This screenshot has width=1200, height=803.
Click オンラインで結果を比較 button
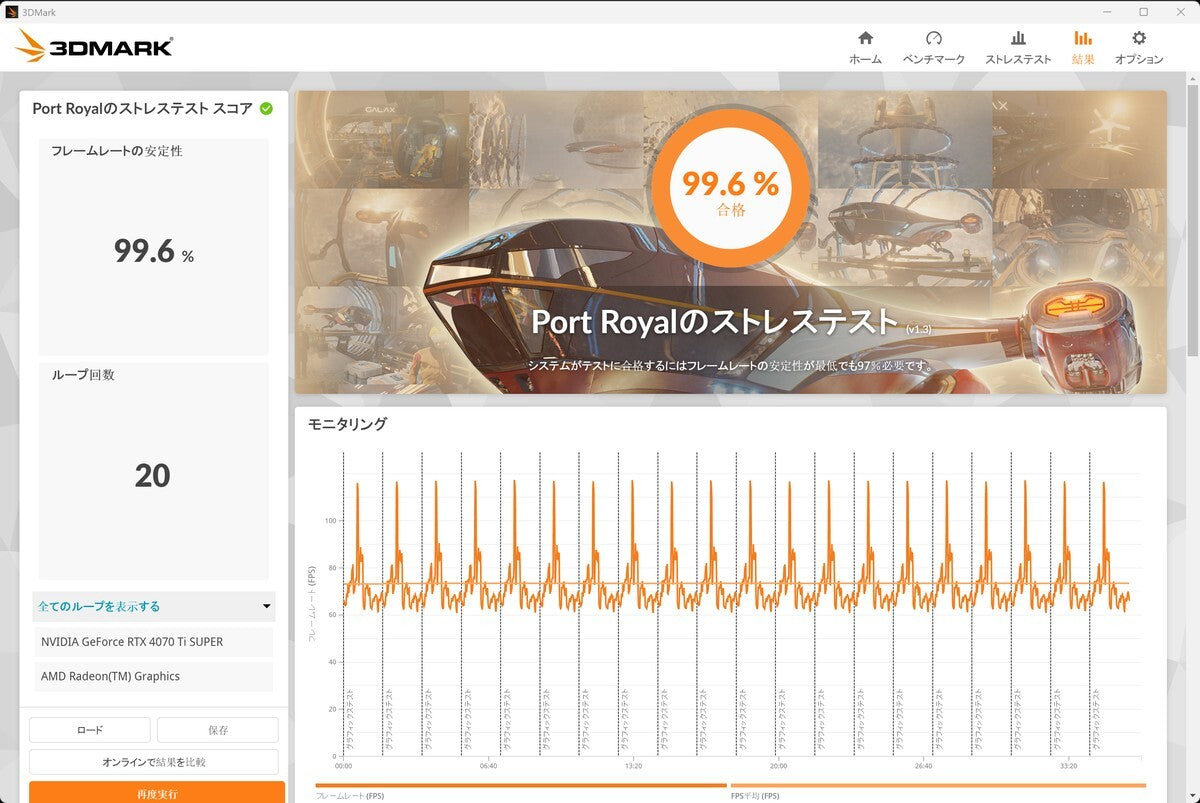[154, 762]
